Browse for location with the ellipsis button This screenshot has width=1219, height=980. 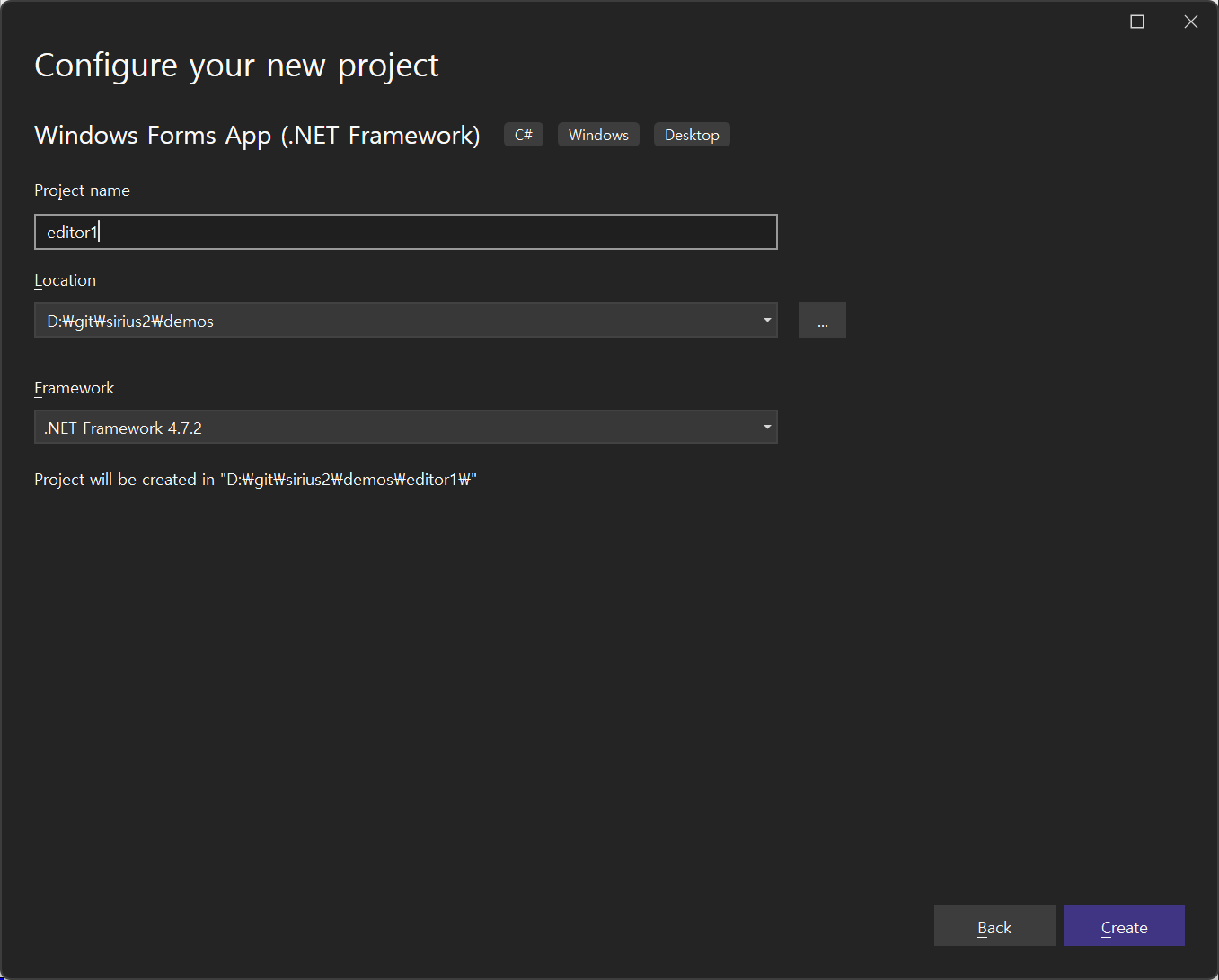coord(822,320)
